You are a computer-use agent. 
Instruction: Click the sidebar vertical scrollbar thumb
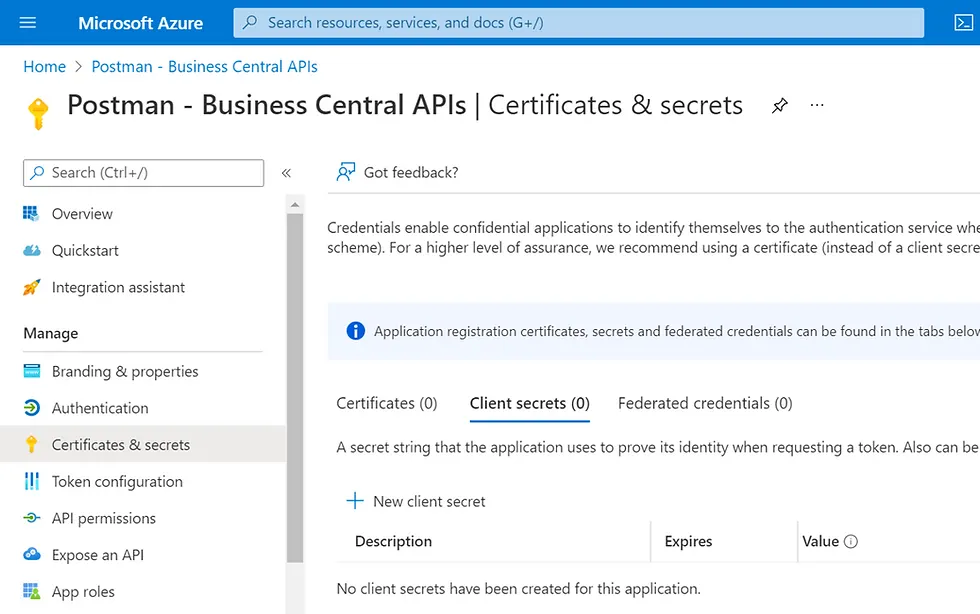295,388
